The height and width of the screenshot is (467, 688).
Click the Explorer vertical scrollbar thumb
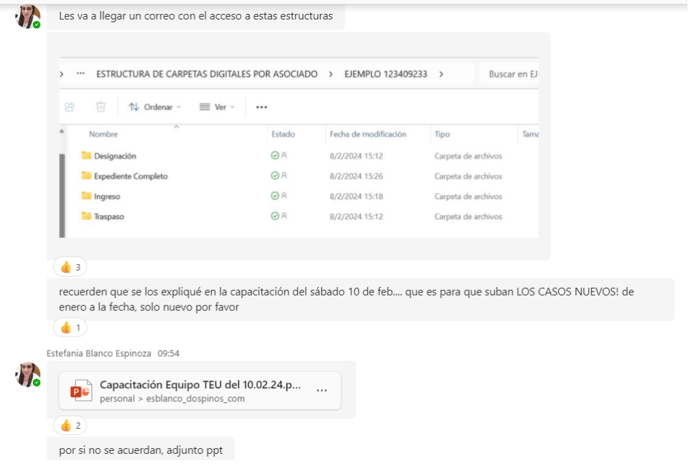(62, 196)
